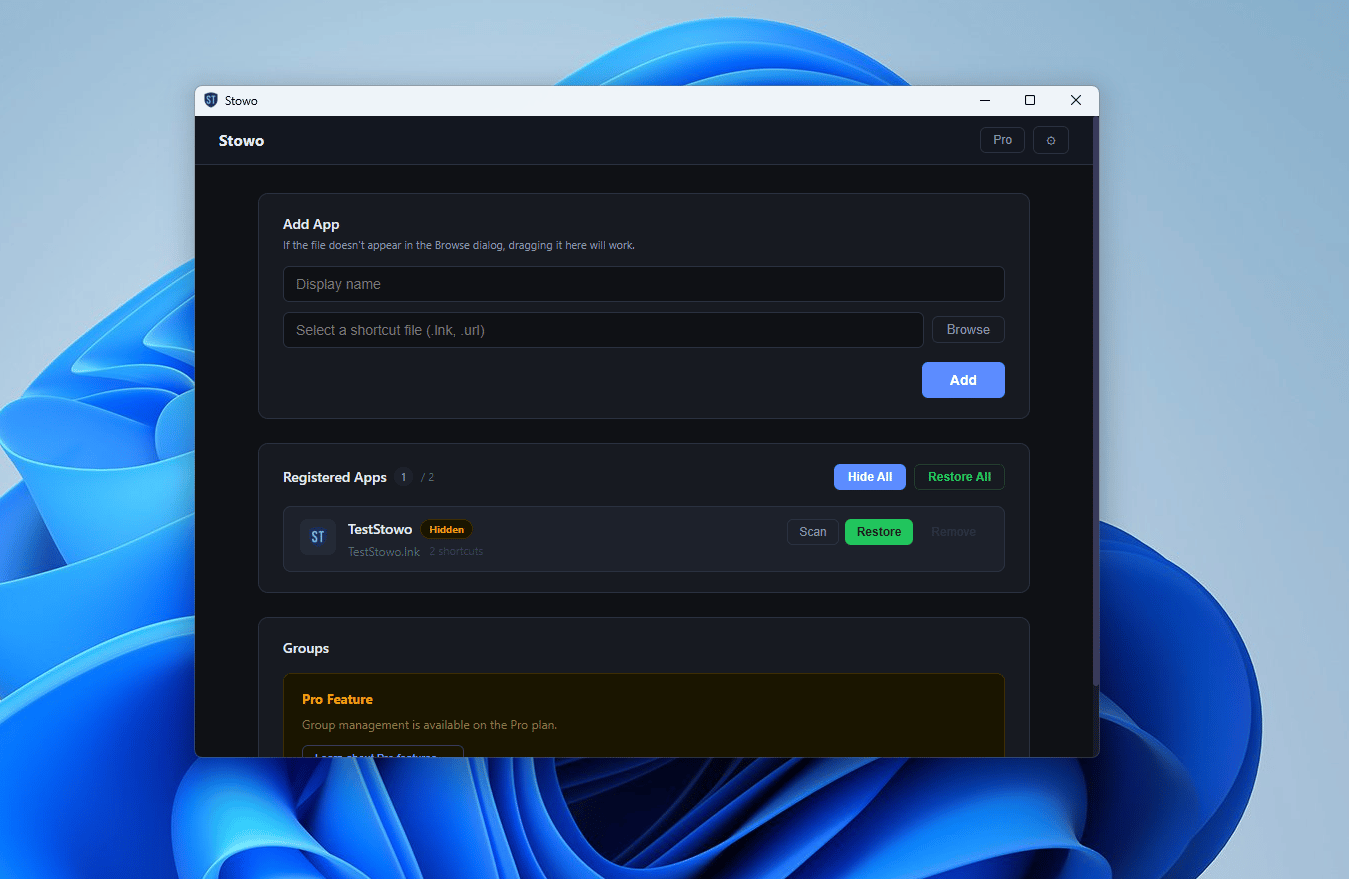Click the Browse dialog hint text
Image resolution: width=1349 pixels, height=879 pixels.
[x=459, y=245]
